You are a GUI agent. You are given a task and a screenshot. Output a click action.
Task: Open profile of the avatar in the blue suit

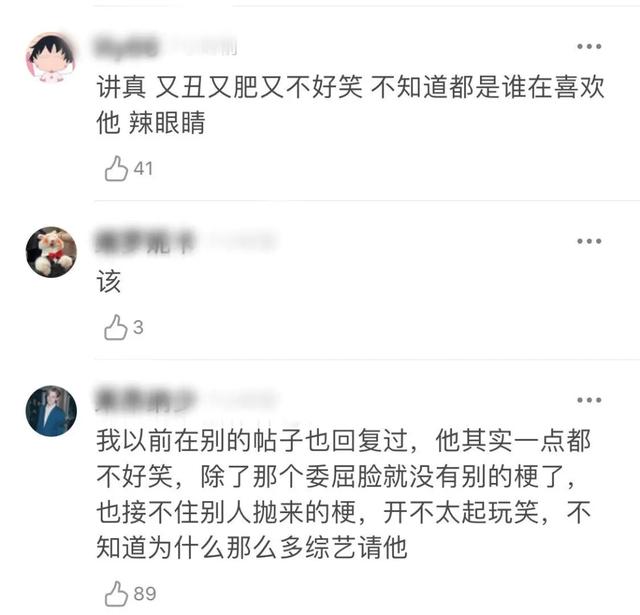point(51,411)
